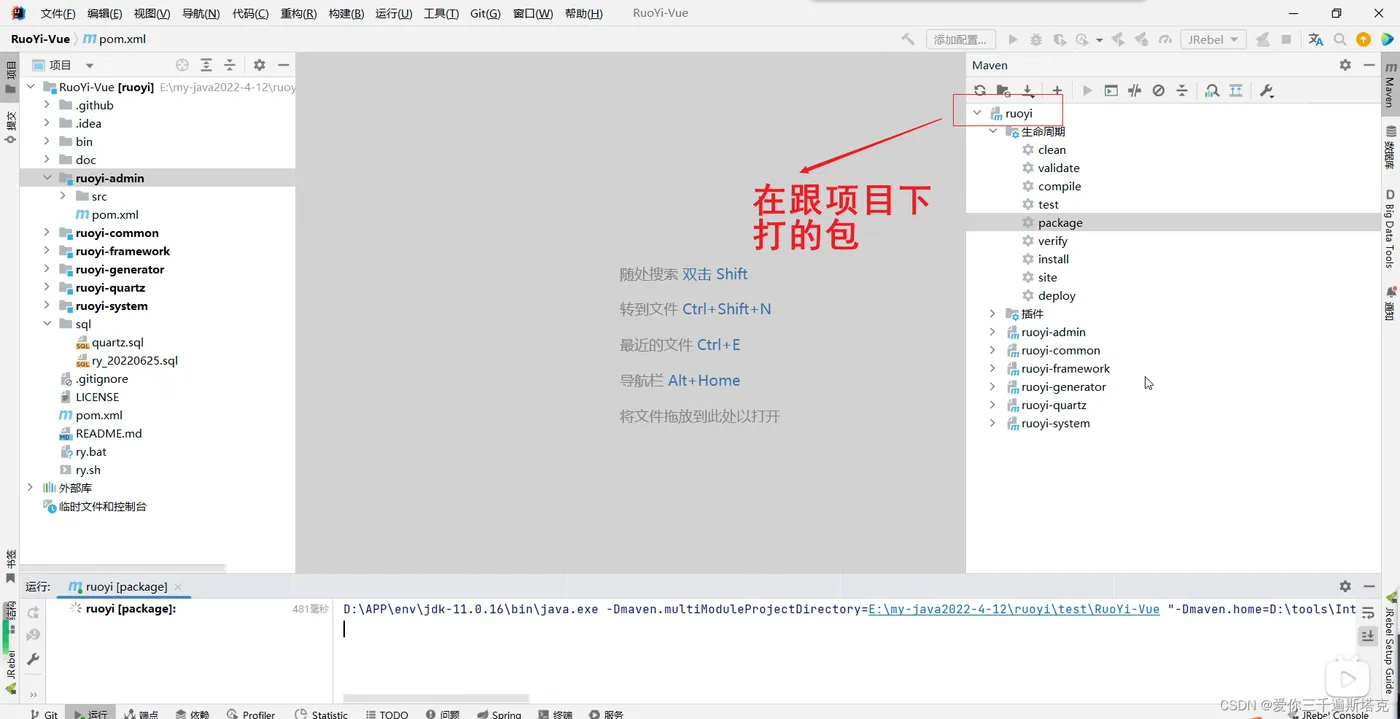Open Big Data Tools side panel

(x=1390, y=229)
